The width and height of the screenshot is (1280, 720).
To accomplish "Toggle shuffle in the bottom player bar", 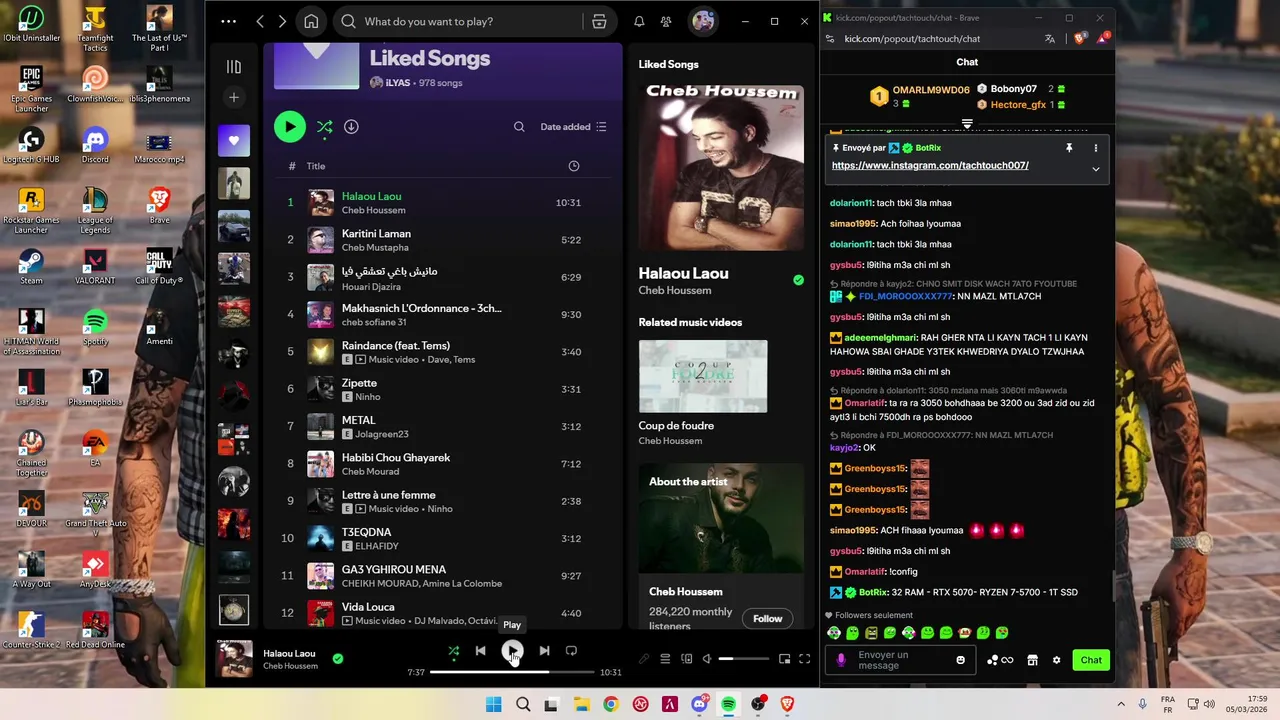I will click(x=453, y=651).
